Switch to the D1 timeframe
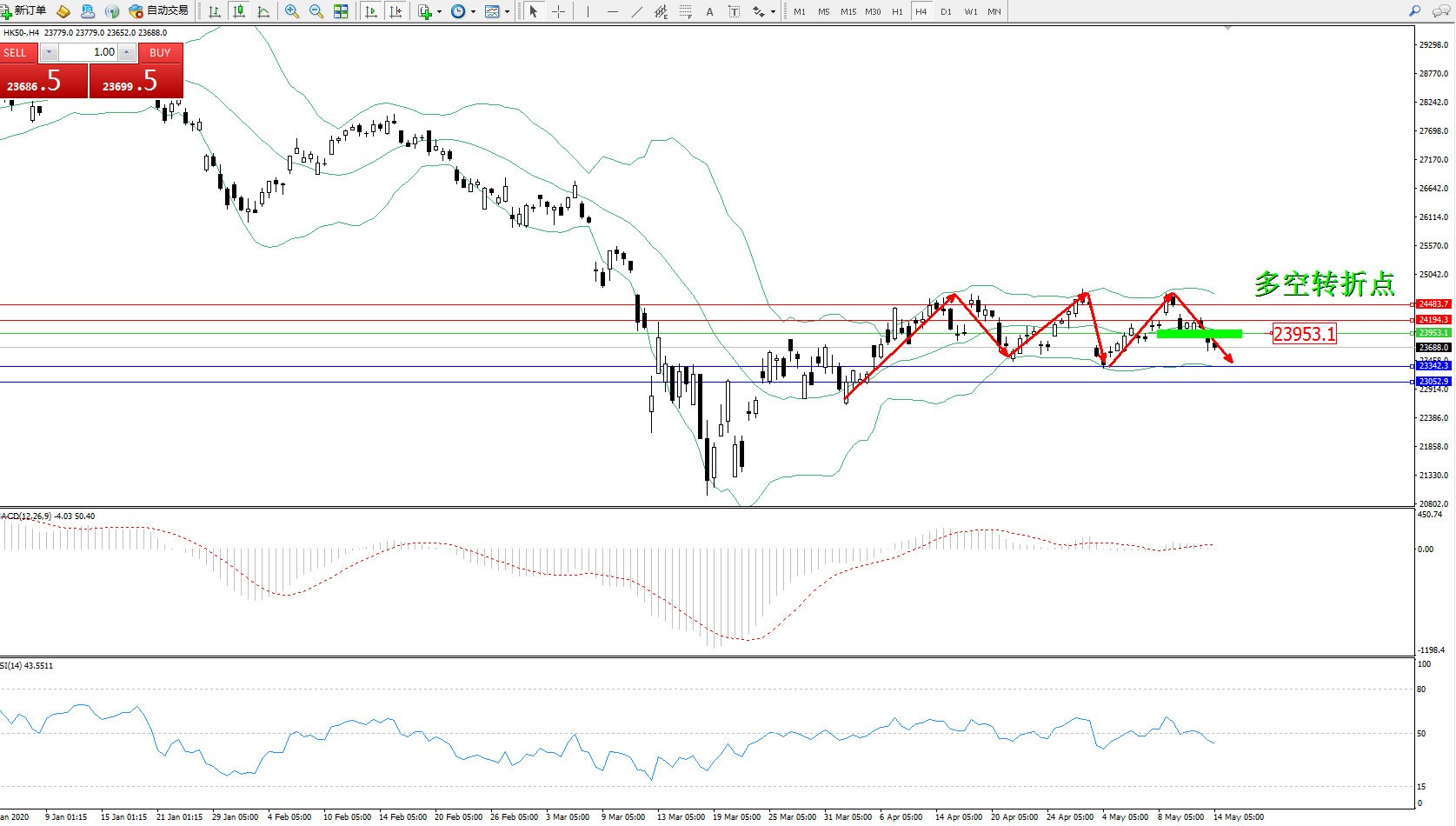Image resolution: width=1456 pixels, height=826 pixels. (x=946, y=11)
